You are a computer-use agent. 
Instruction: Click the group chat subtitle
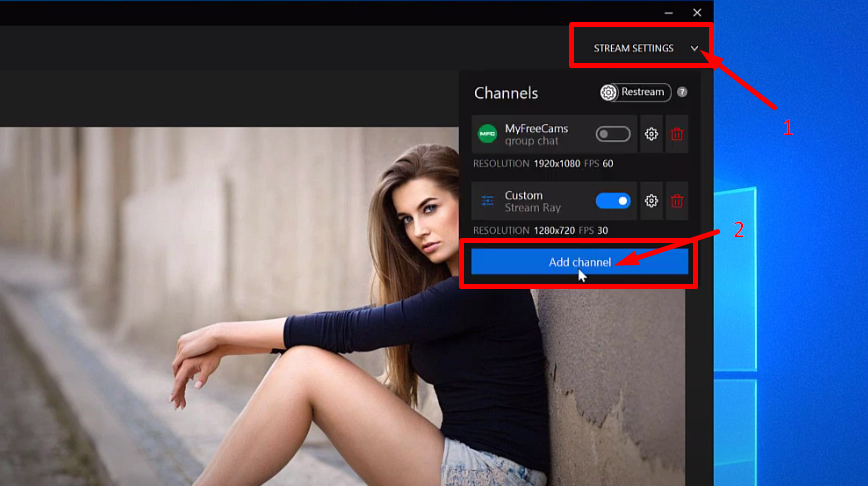tap(531, 141)
